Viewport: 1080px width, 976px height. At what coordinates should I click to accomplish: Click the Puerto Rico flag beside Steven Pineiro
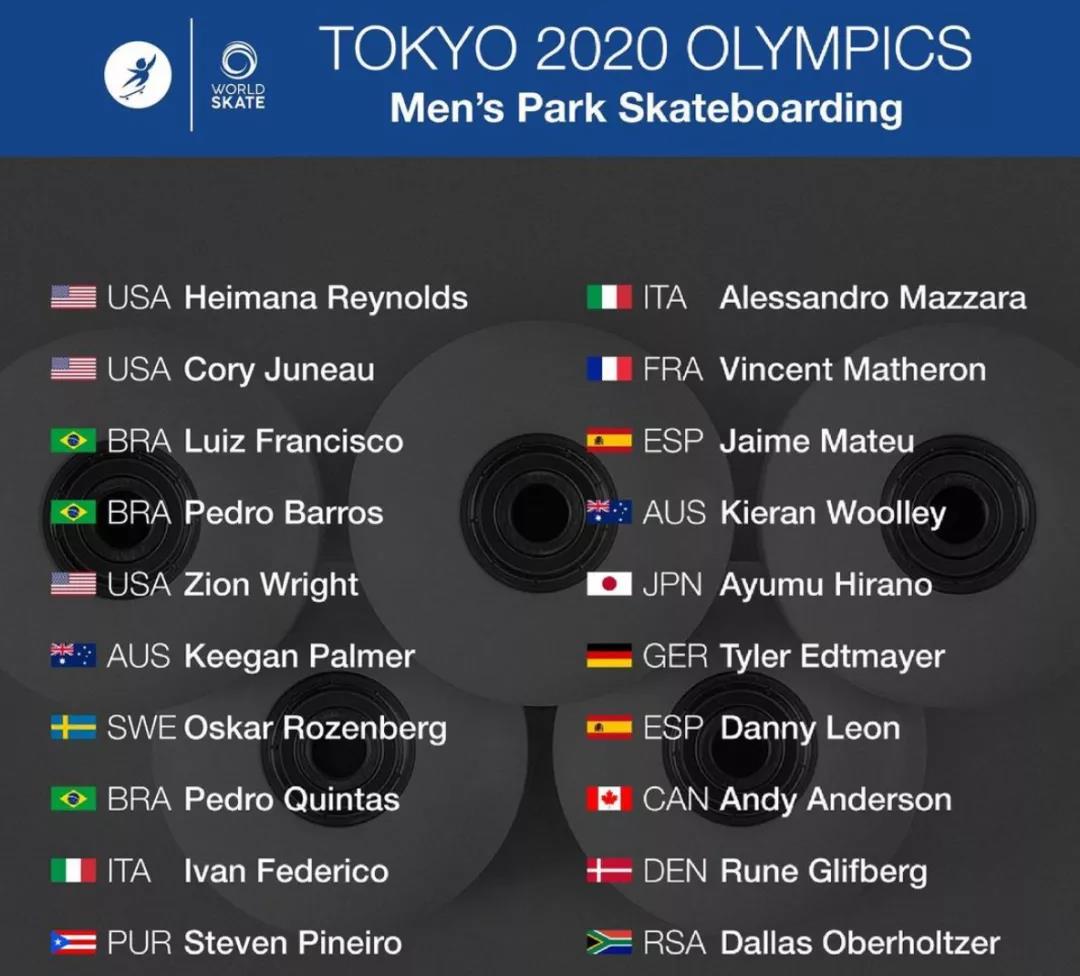tap(74, 942)
